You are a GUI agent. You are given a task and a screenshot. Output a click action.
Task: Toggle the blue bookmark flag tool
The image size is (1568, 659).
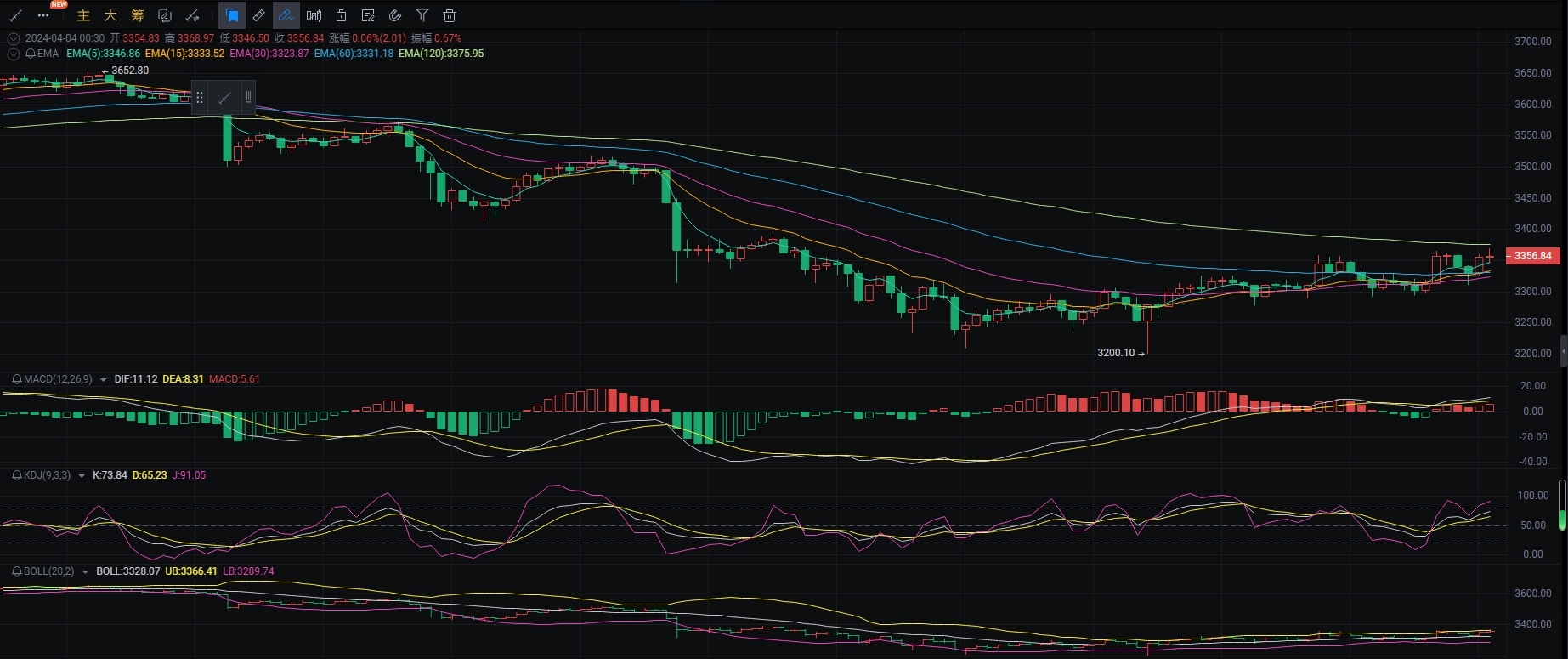[231, 15]
